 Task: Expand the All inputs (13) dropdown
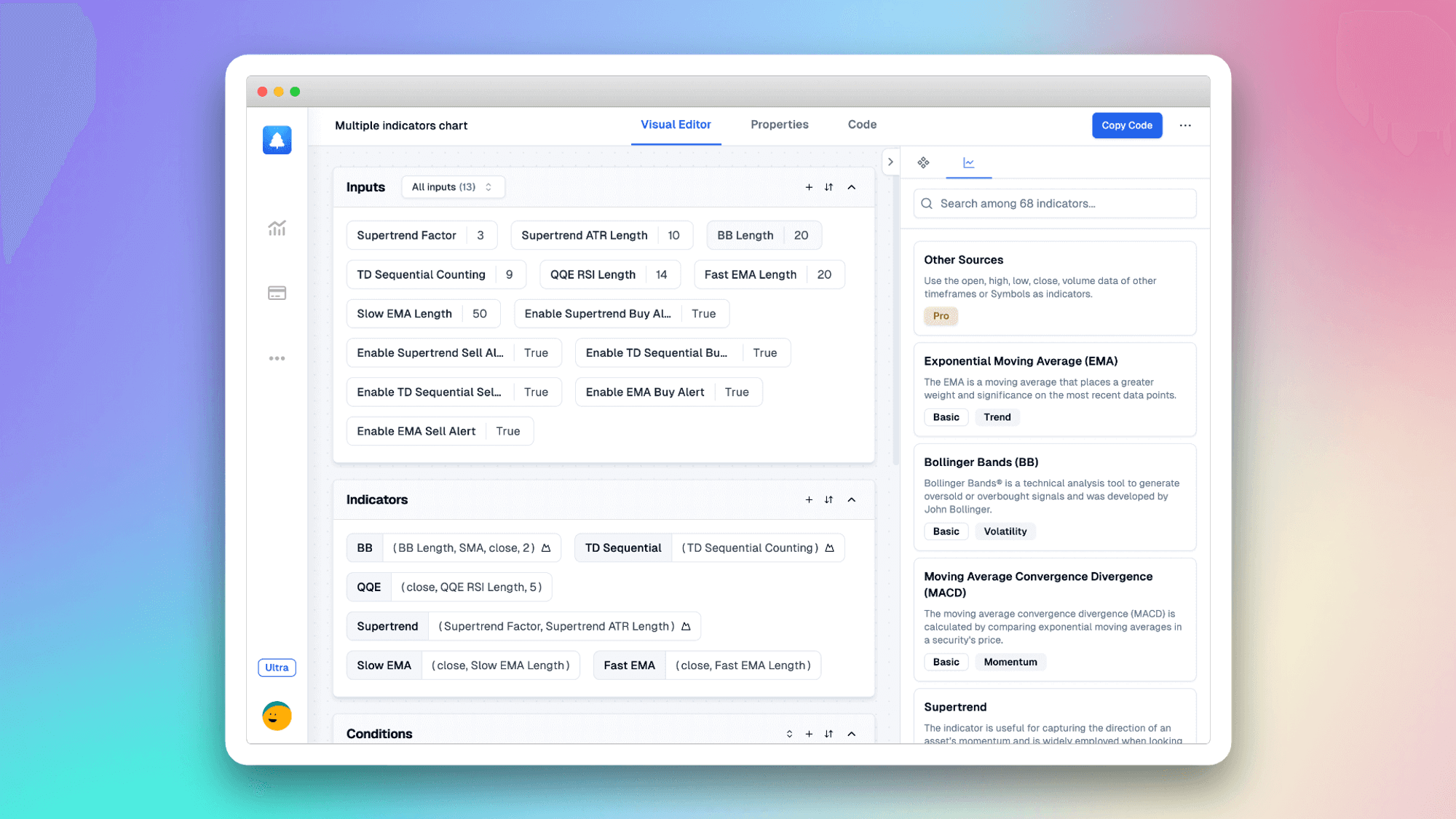coord(450,187)
